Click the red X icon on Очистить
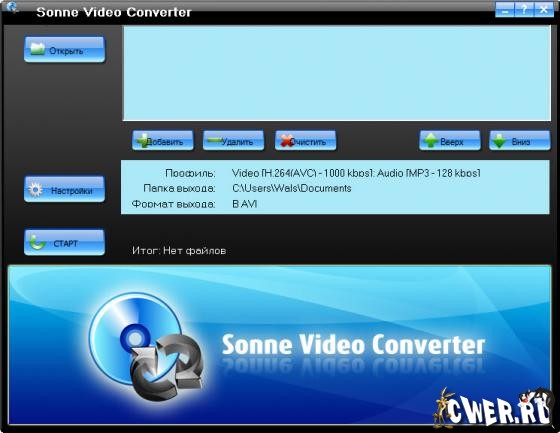The height and width of the screenshot is (433, 560). tap(287, 141)
